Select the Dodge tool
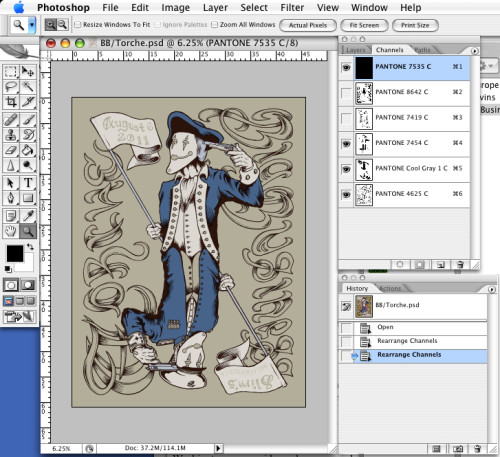This screenshot has height=457, width=500. (28, 165)
